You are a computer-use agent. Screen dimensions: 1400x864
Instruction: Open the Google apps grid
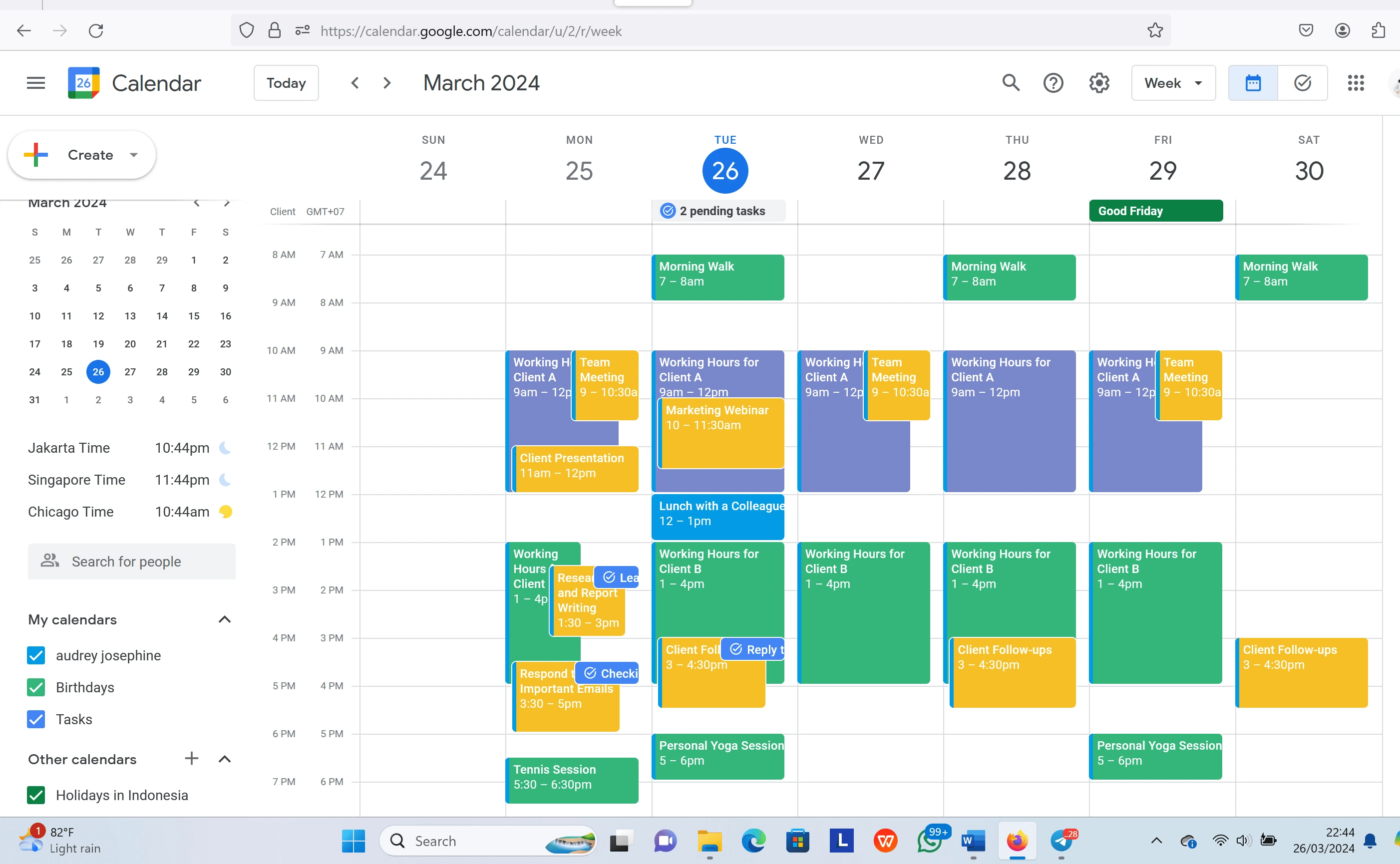(x=1356, y=83)
